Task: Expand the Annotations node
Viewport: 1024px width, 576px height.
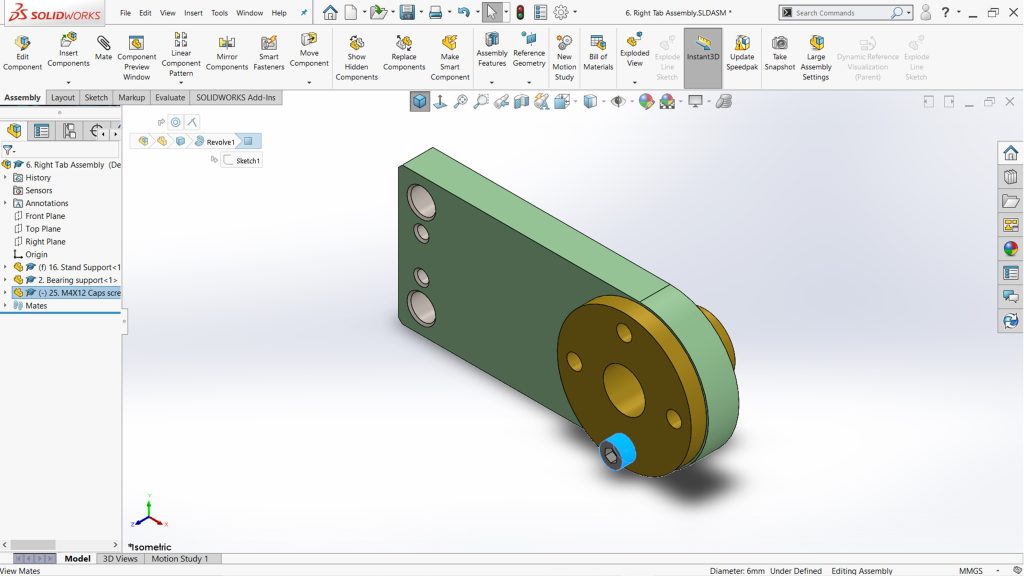Action: point(5,203)
